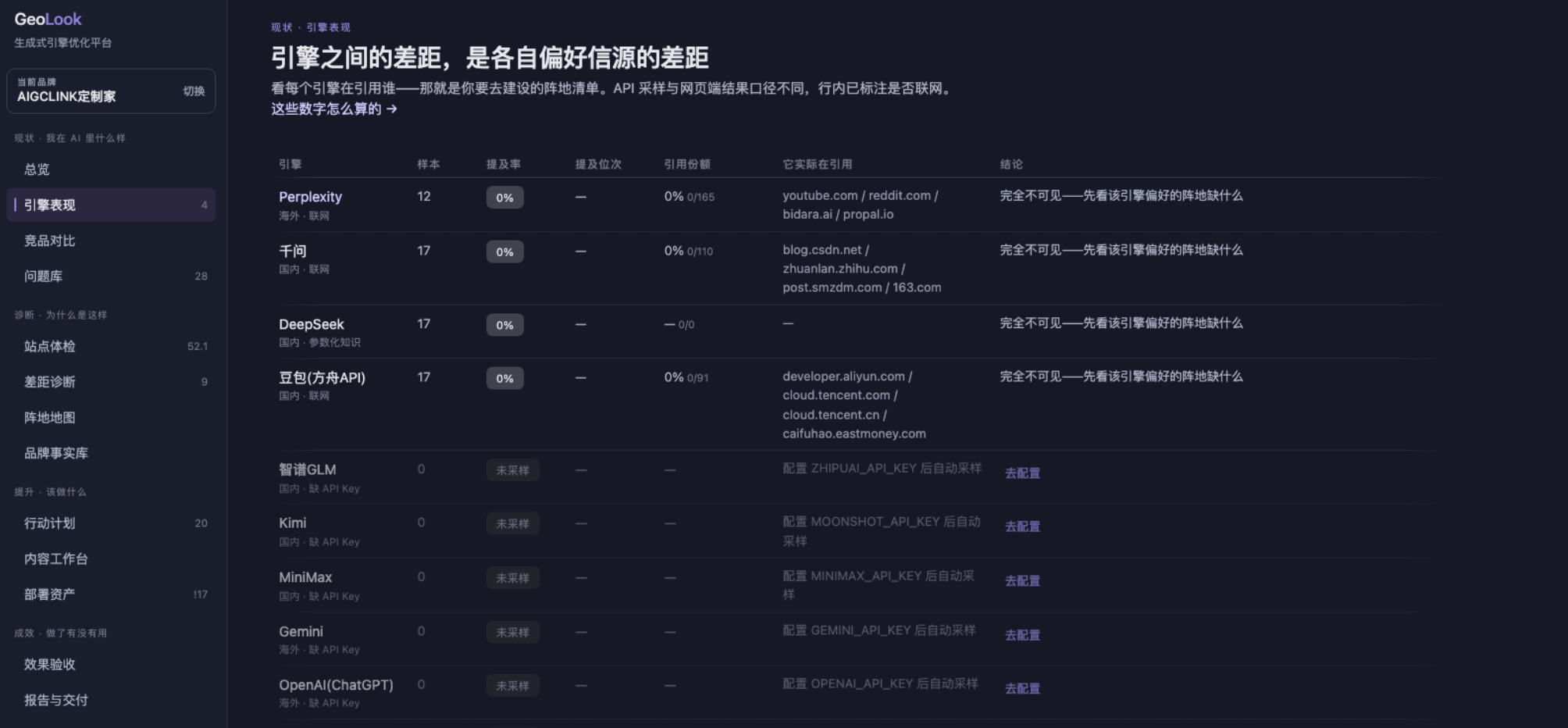The width and height of the screenshot is (1568, 728).
Task: Open 报告与交付 page
Action: (x=111, y=700)
